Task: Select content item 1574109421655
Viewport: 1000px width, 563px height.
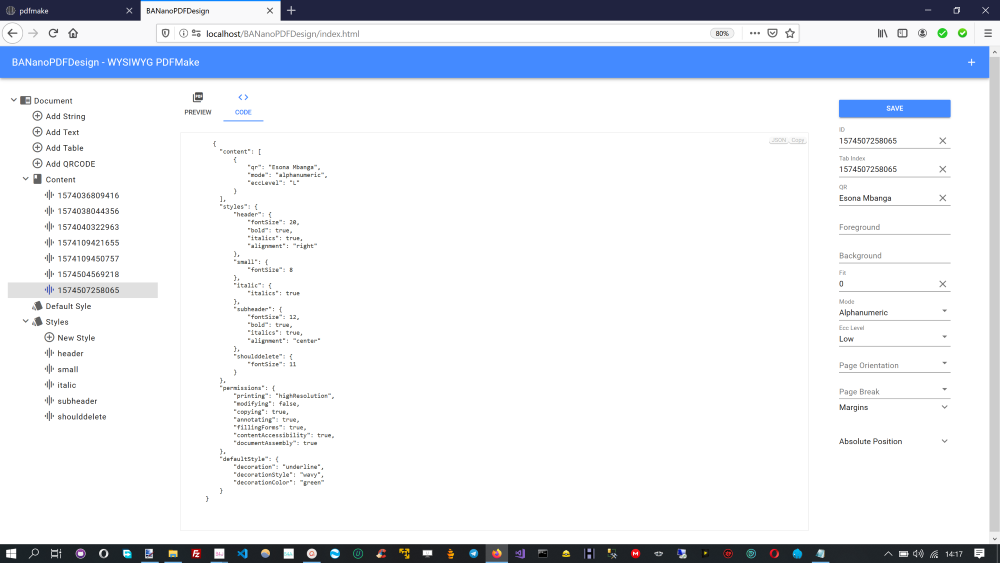Action: (x=88, y=242)
